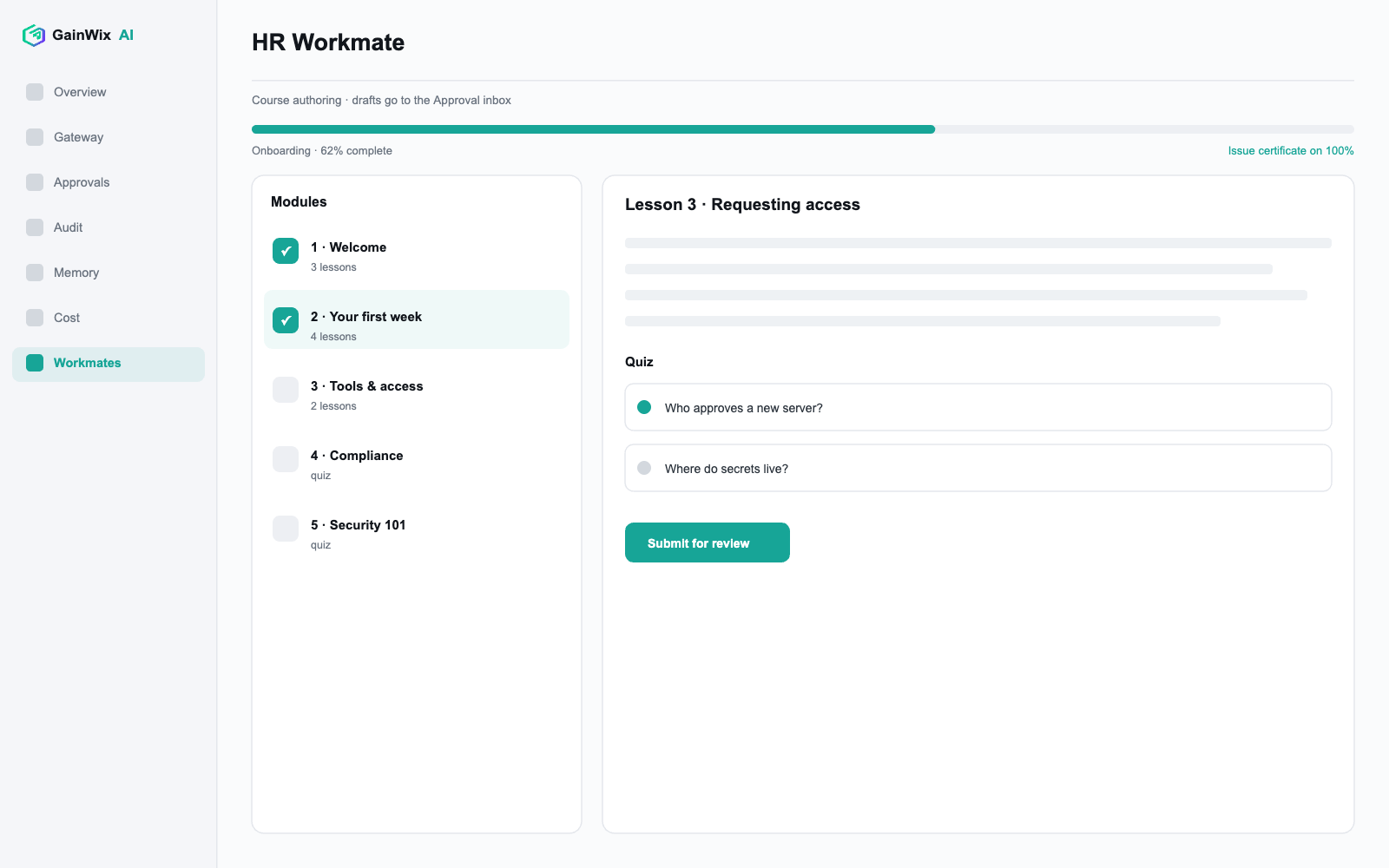
Task: Open the Memory menu item
Action: pos(109,273)
